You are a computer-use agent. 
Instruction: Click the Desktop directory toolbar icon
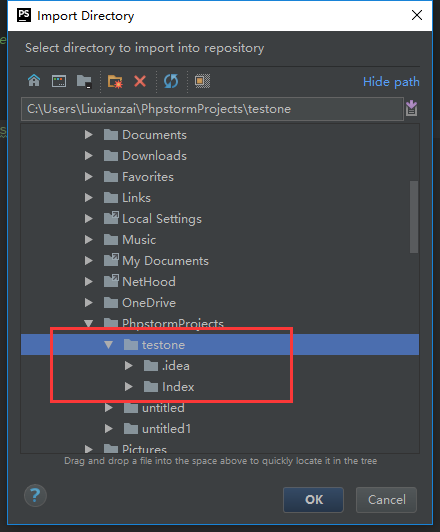[x=59, y=81]
